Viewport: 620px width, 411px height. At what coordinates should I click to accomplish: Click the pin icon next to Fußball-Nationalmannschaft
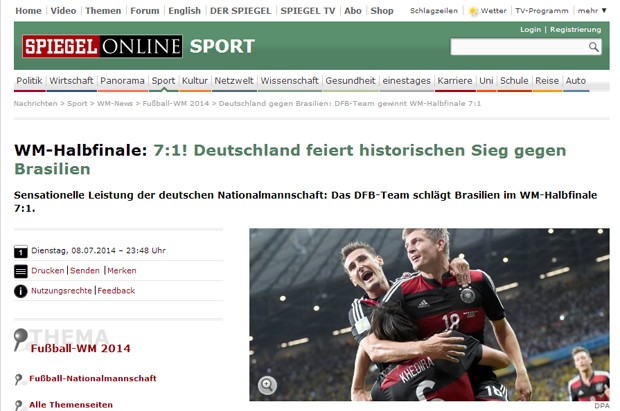pyautogui.click(x=18, y=379)
